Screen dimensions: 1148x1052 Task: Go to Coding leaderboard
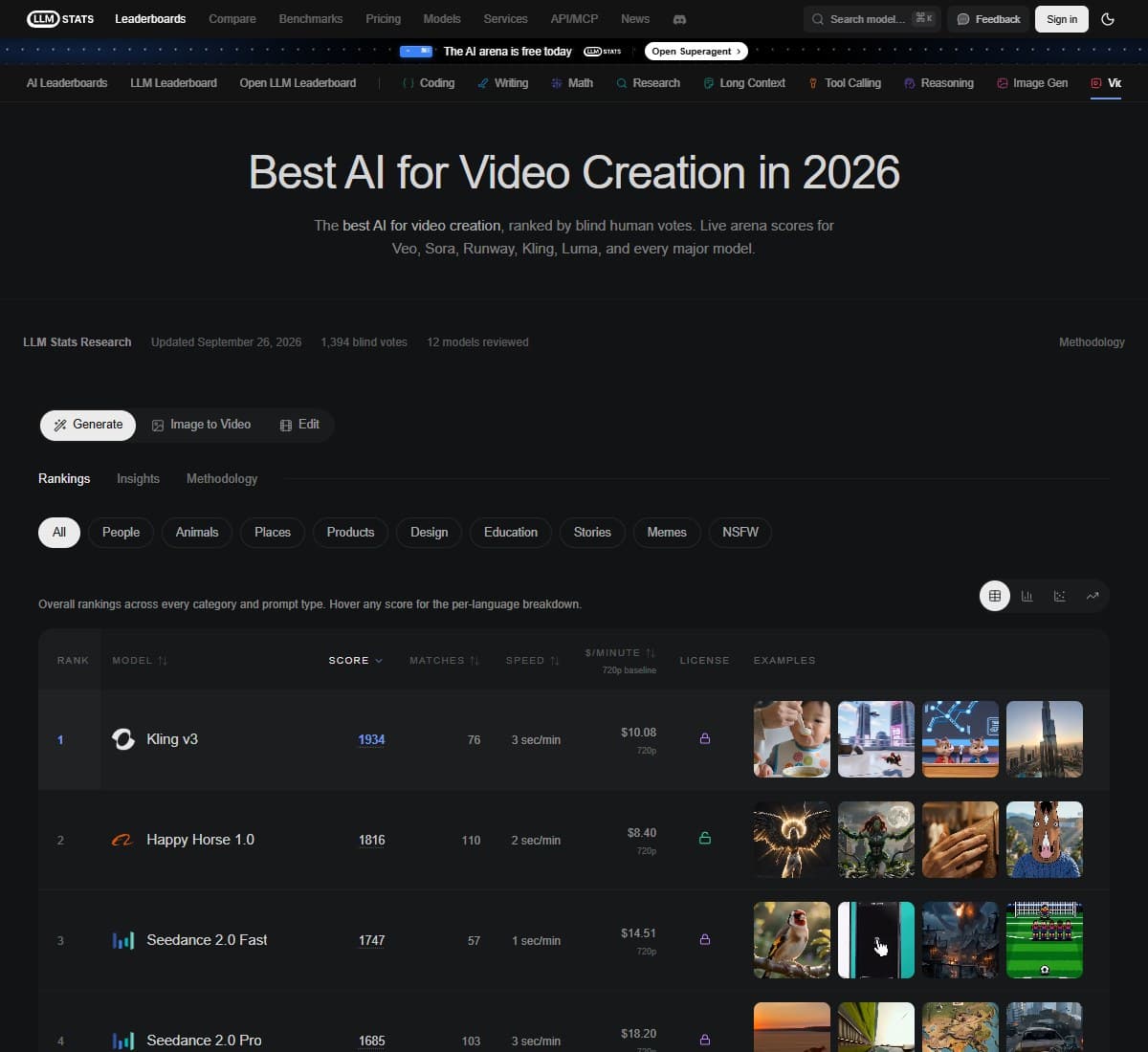pos(429,83)
